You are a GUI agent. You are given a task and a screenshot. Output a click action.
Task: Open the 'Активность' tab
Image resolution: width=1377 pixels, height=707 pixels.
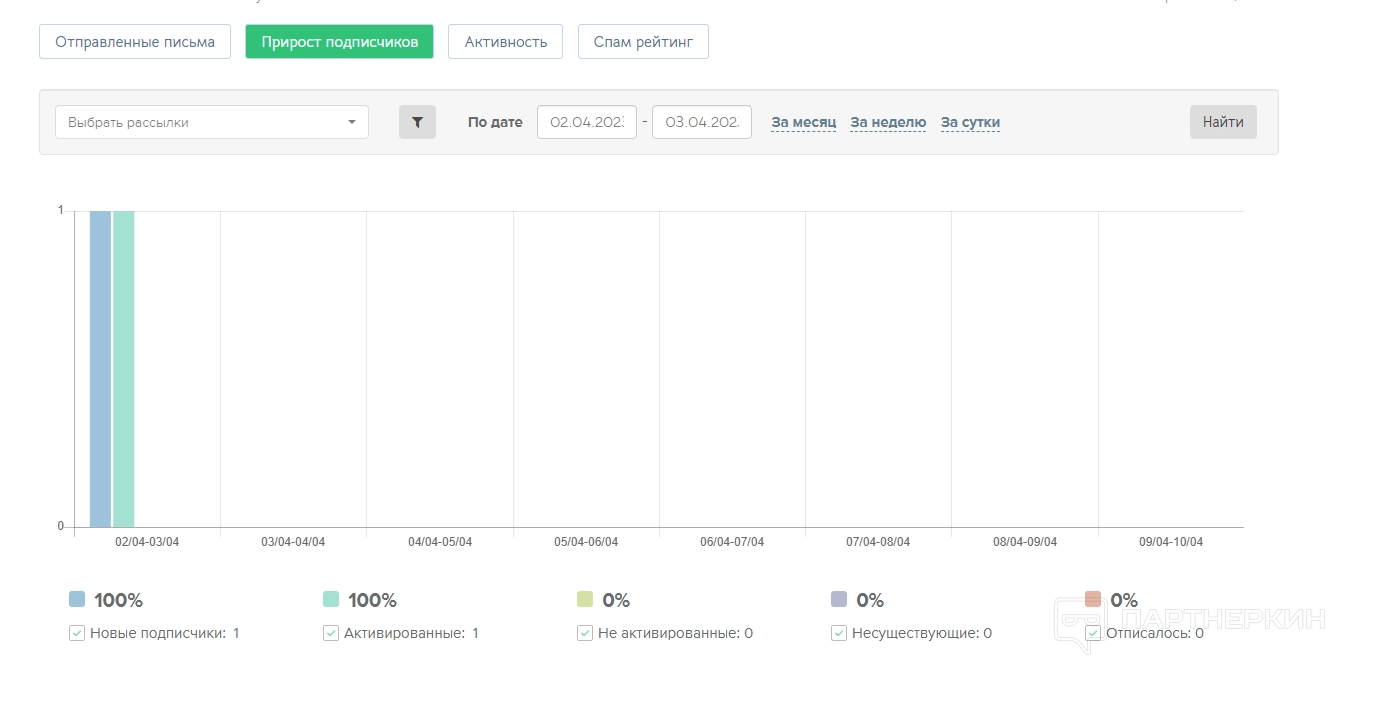(x=505, y=42)
